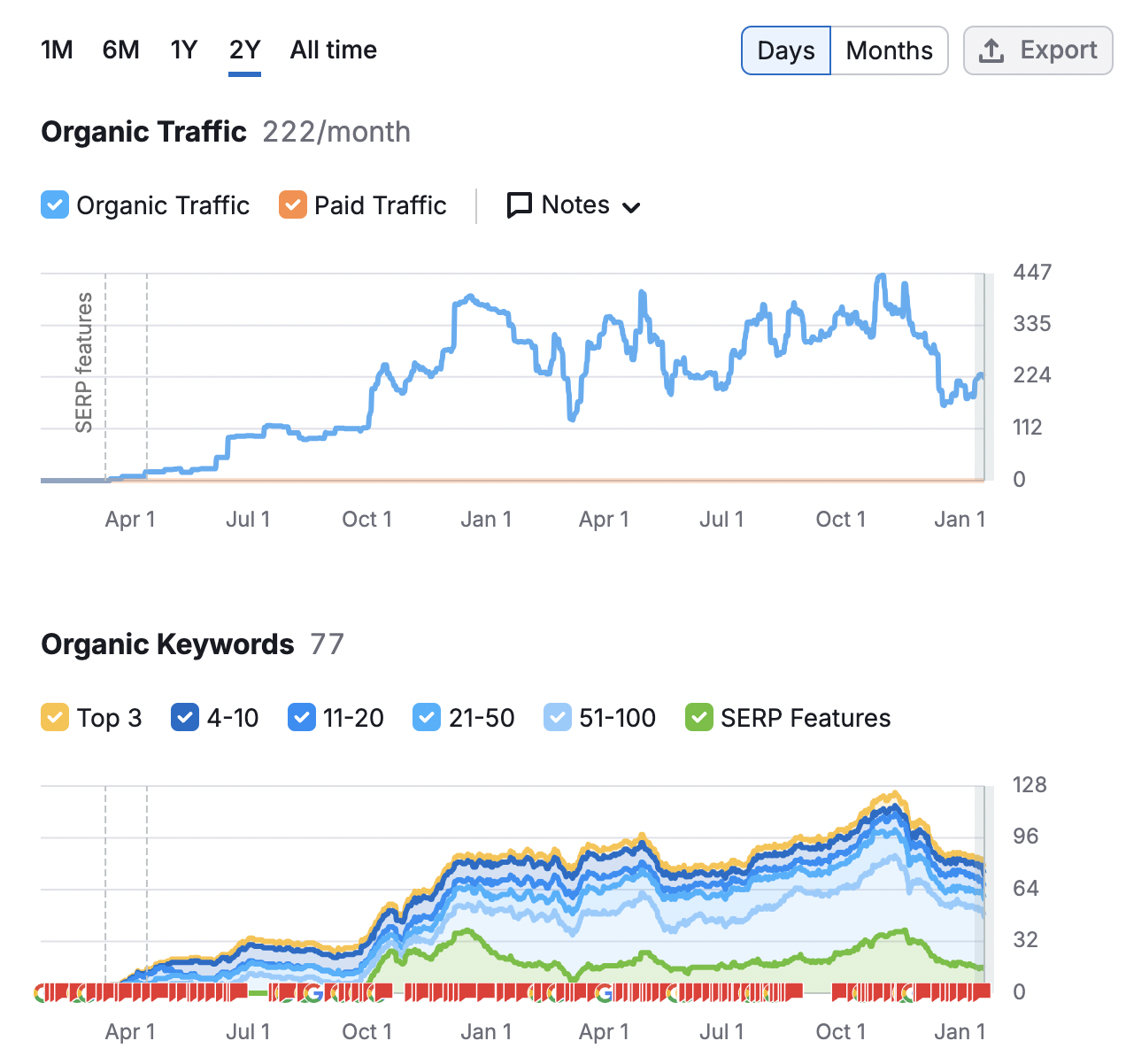Switch to the 6M time range

(121, 50)
